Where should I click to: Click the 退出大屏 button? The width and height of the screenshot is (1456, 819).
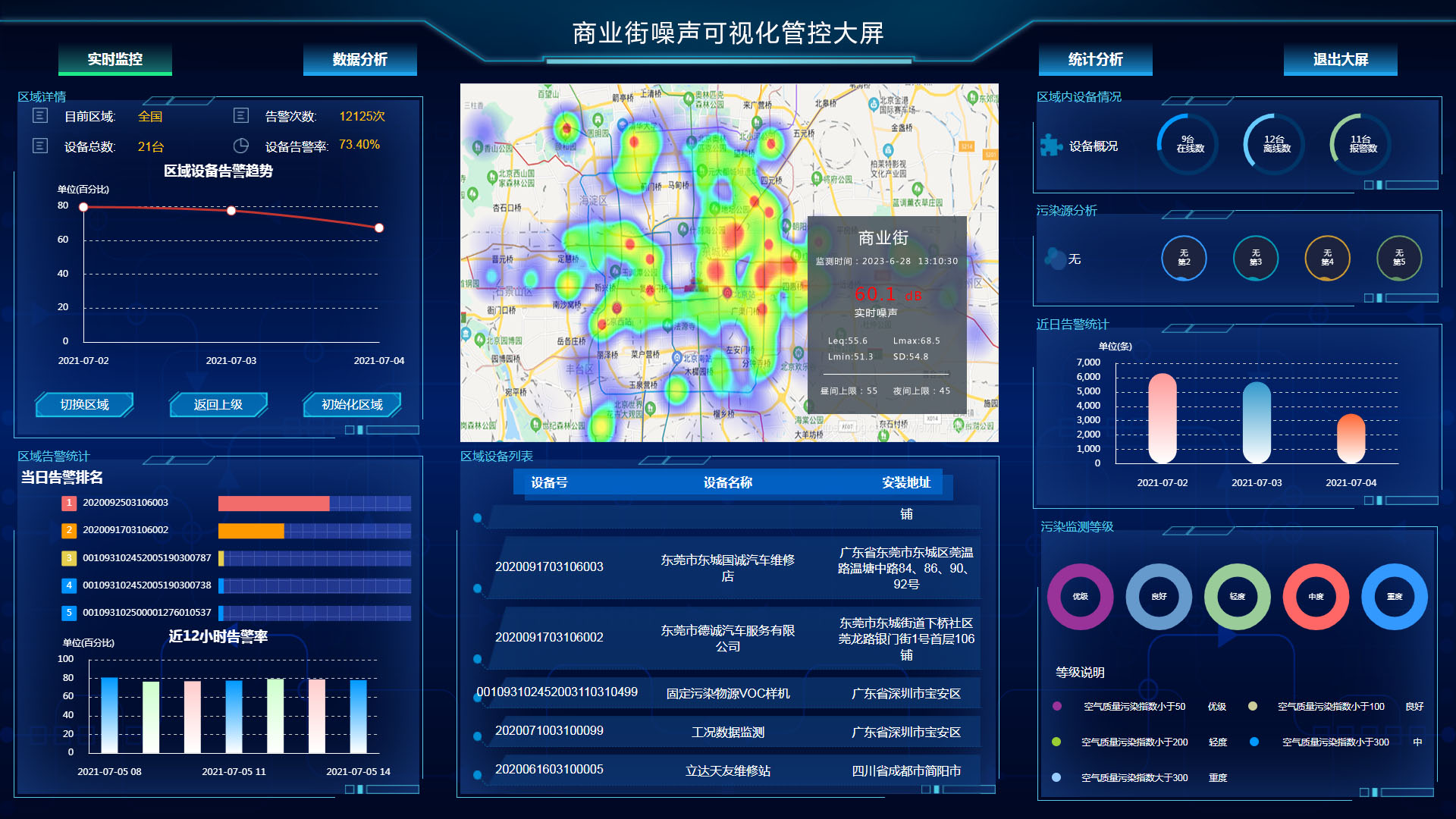1341,59
